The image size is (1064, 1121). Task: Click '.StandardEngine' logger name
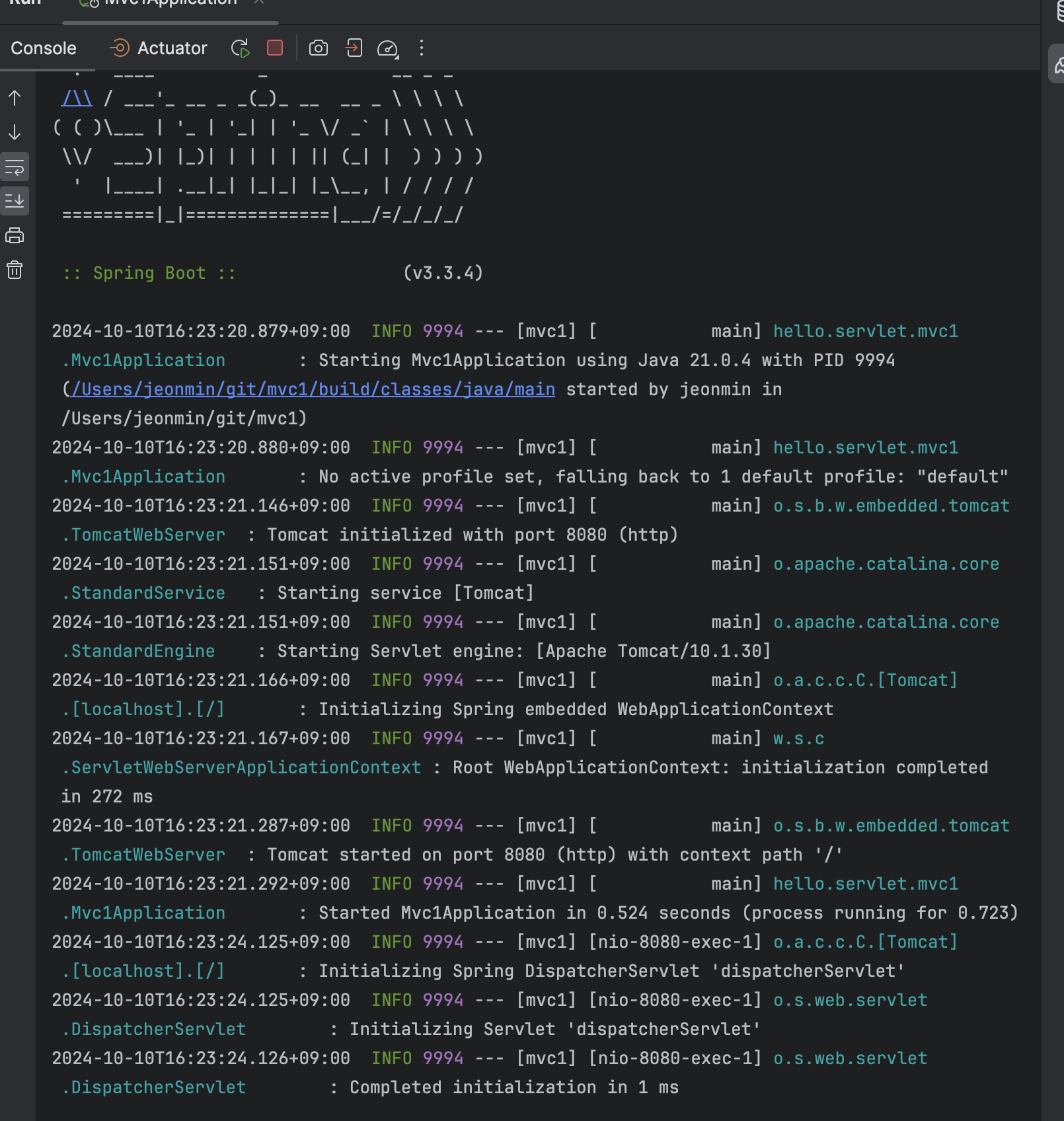(x=138, y=651)
